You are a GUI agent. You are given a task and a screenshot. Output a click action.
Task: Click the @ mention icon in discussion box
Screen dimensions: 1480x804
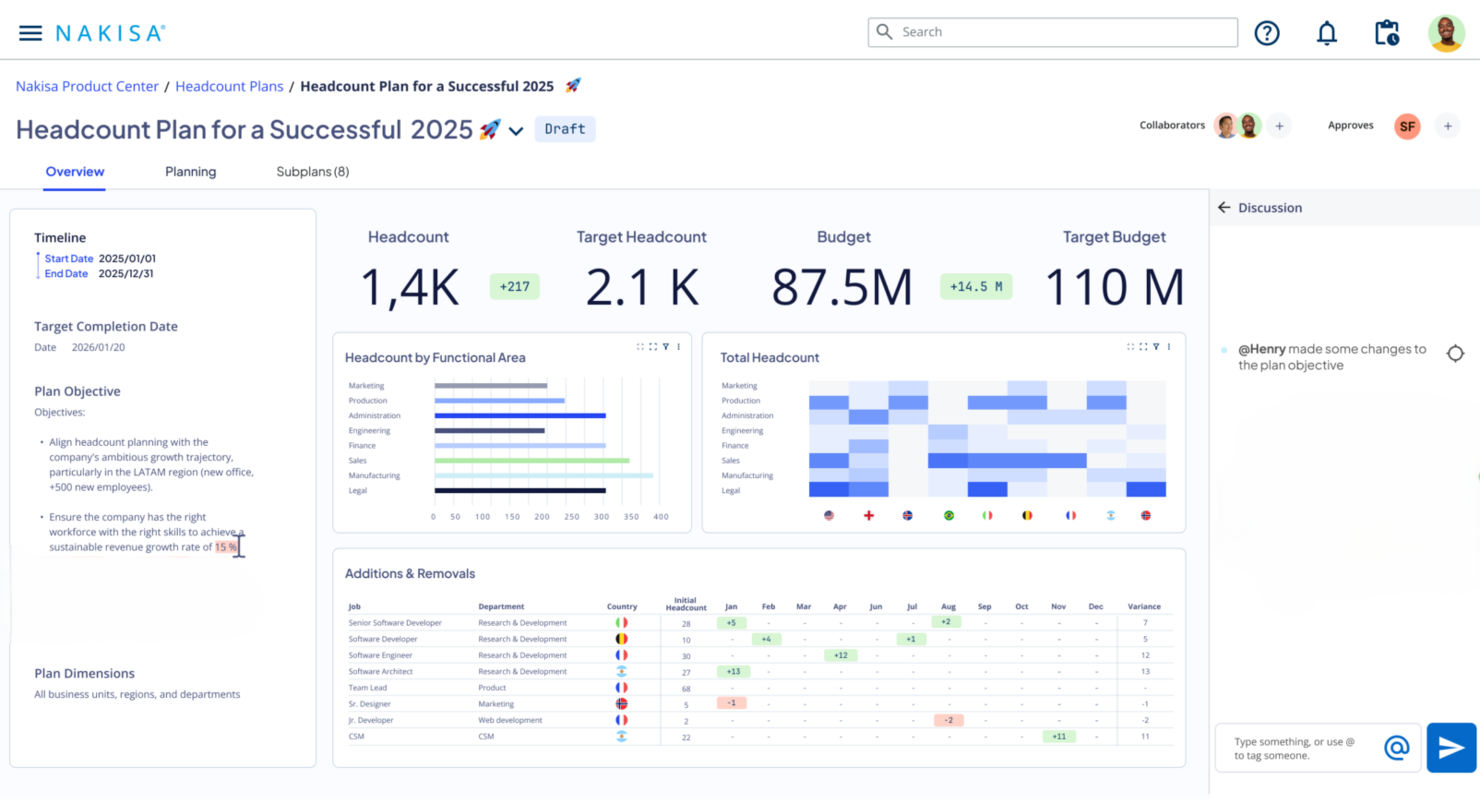pyautogui.click(x=1396, y=747)
